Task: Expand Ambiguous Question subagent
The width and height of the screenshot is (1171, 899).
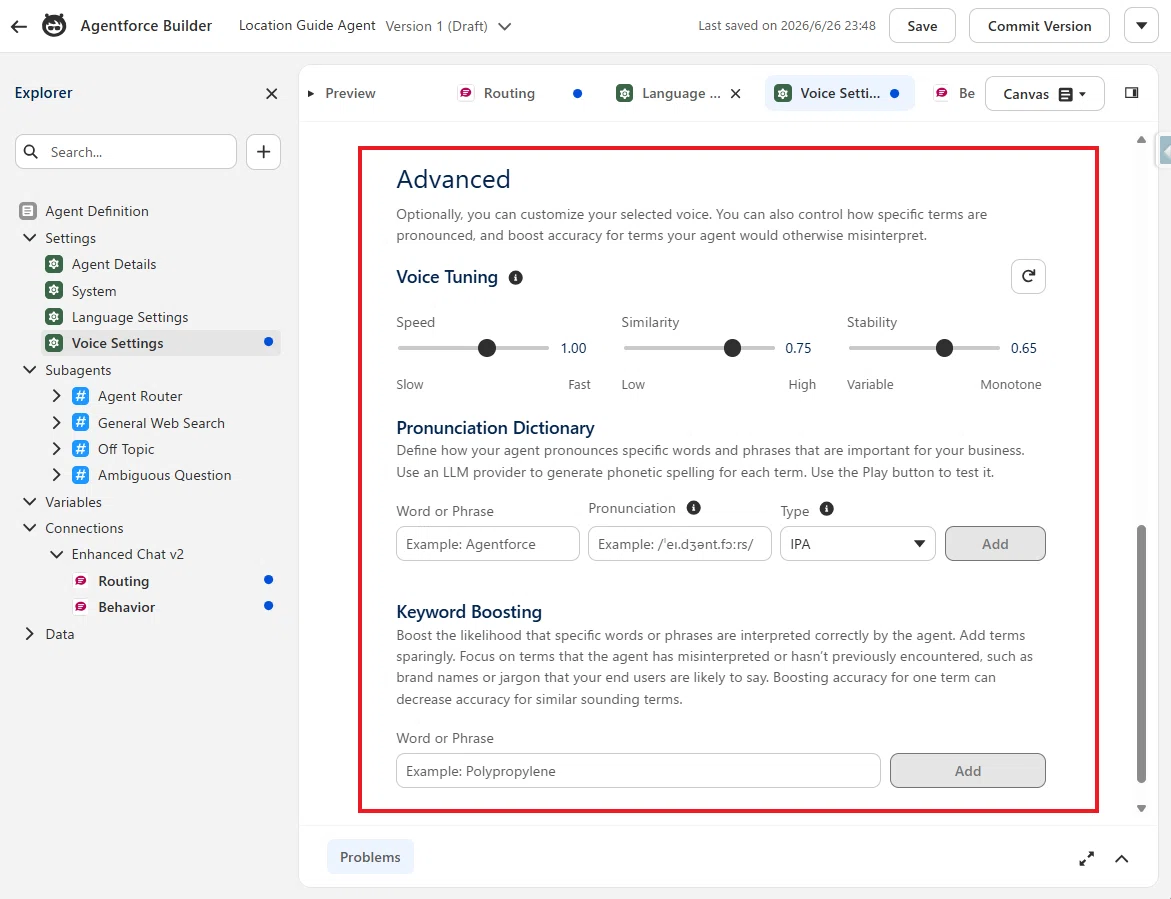Action: point(56,475)
